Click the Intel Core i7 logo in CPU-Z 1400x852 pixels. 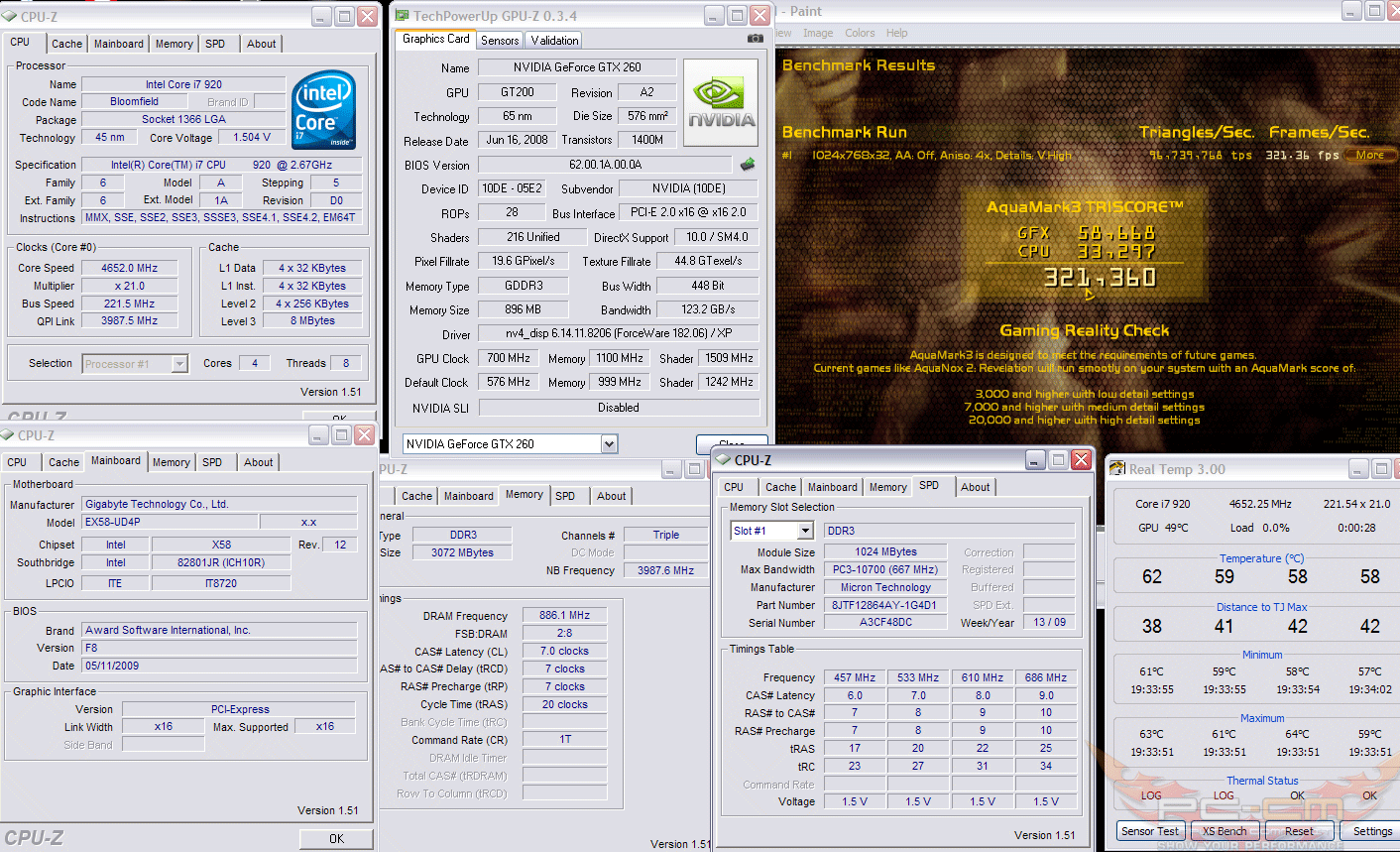[324, 109]
